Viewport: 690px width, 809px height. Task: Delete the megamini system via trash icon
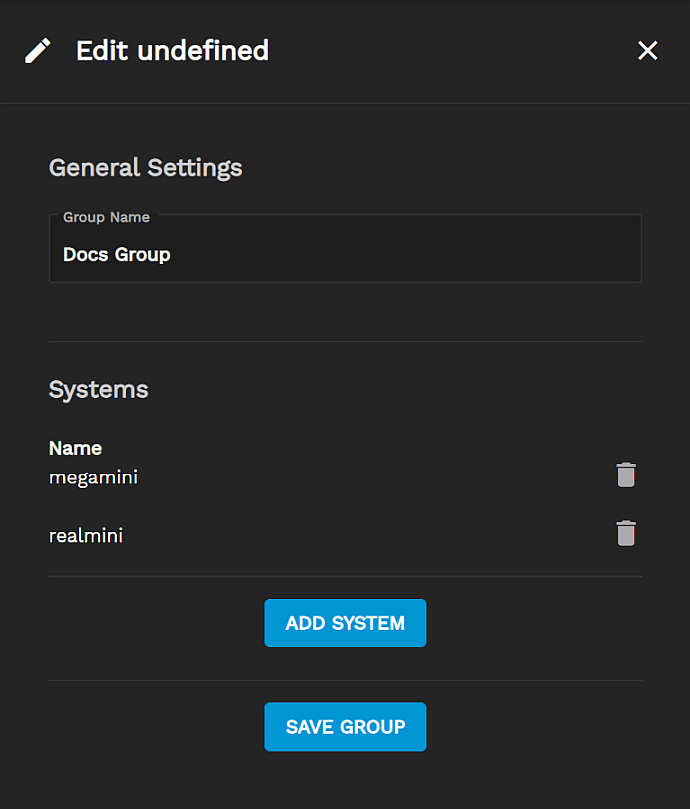(x=626, y=475)
